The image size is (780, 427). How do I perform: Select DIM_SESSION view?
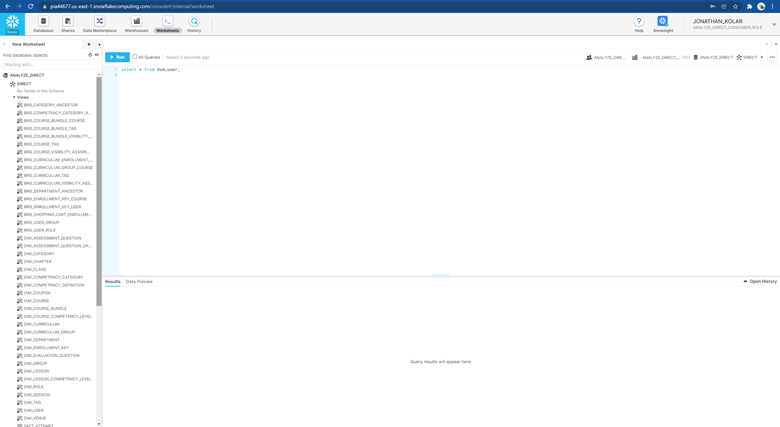click(x=37, y=395)
